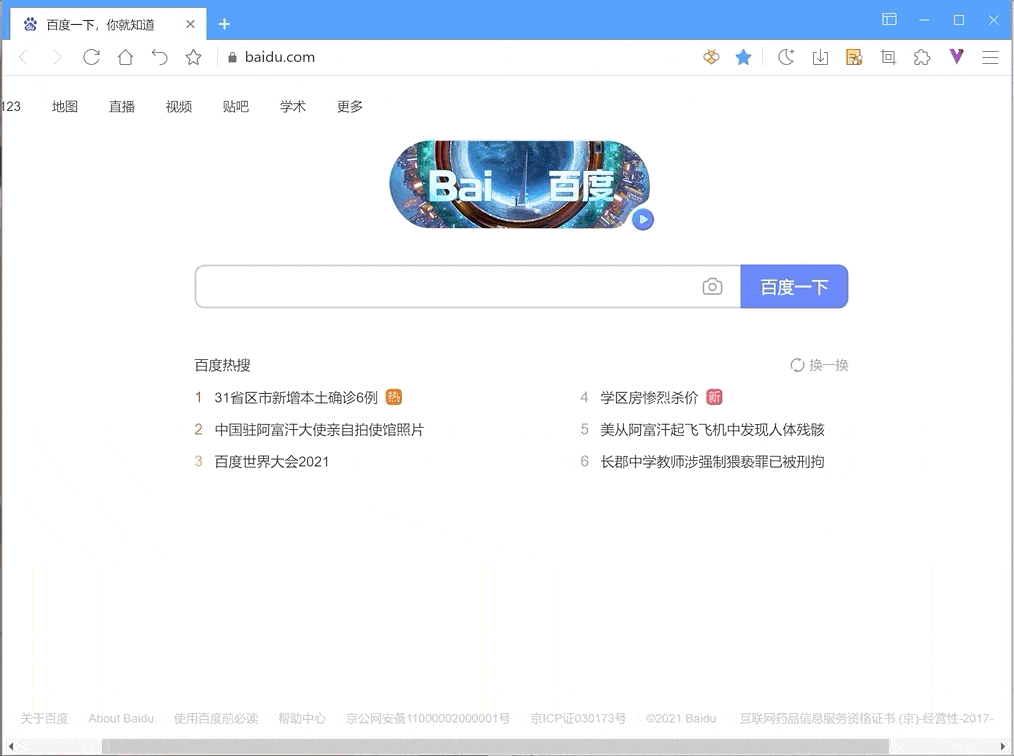Screen dimensions: 1014x756
Task: Open the browser hamburger menu
Action: [x=990, y=58]
